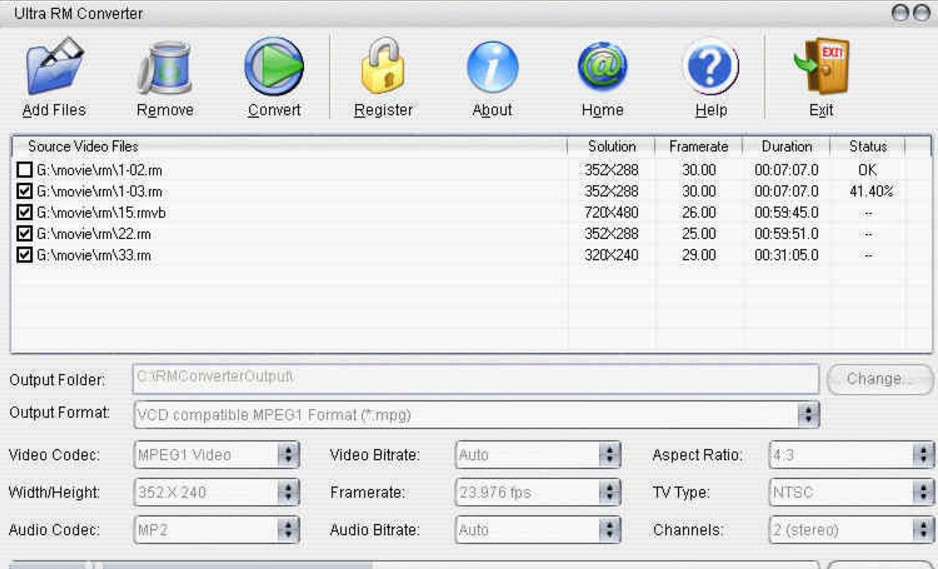Click the Source Video Files column header
Image resolution: width=938 pixels, height=569 pixels.
click(x=83, y=146)
